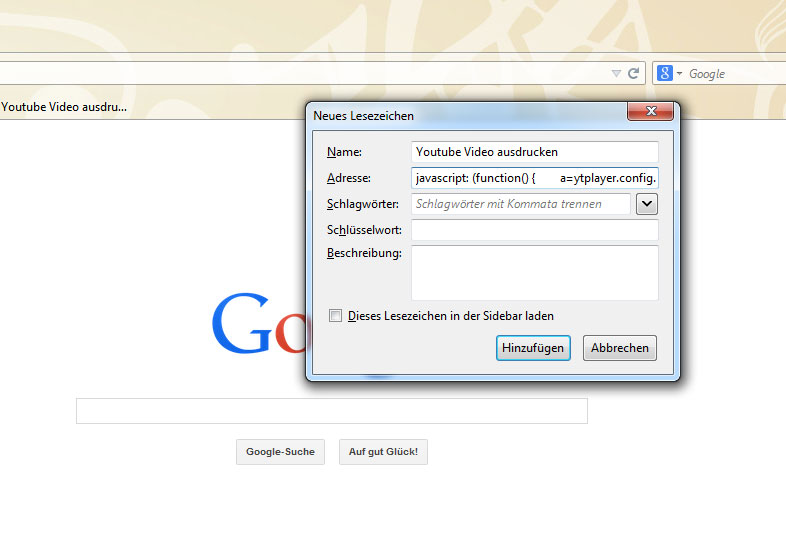Image resolution: width=786 pixels, height=548 pixels.
Task: Enable 'Dieses Lesezeichen in der Sidebar laden'
Action: point(335,316)
